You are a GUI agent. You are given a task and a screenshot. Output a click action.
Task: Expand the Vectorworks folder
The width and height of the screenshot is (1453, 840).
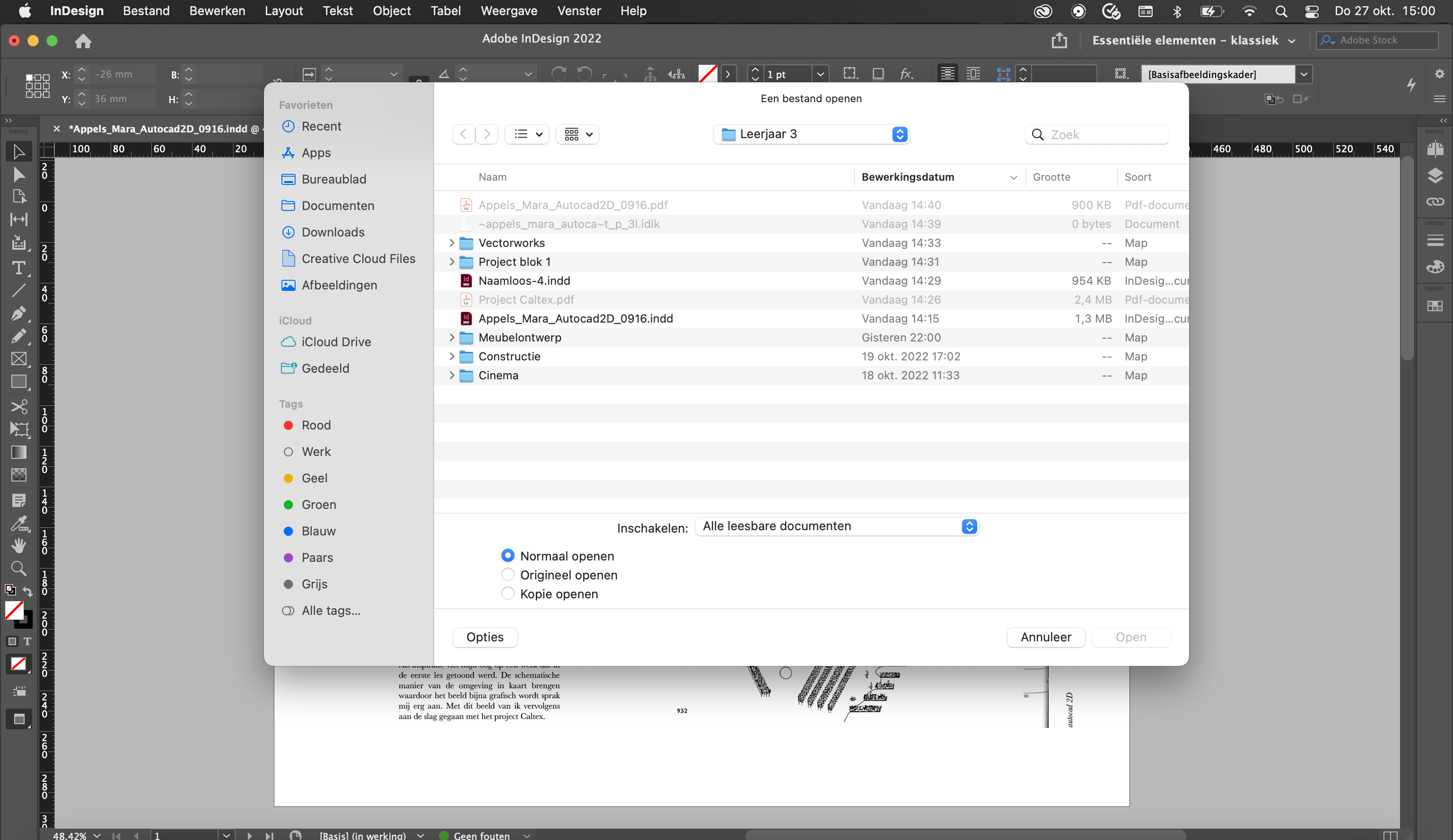[x=452, y=243]
